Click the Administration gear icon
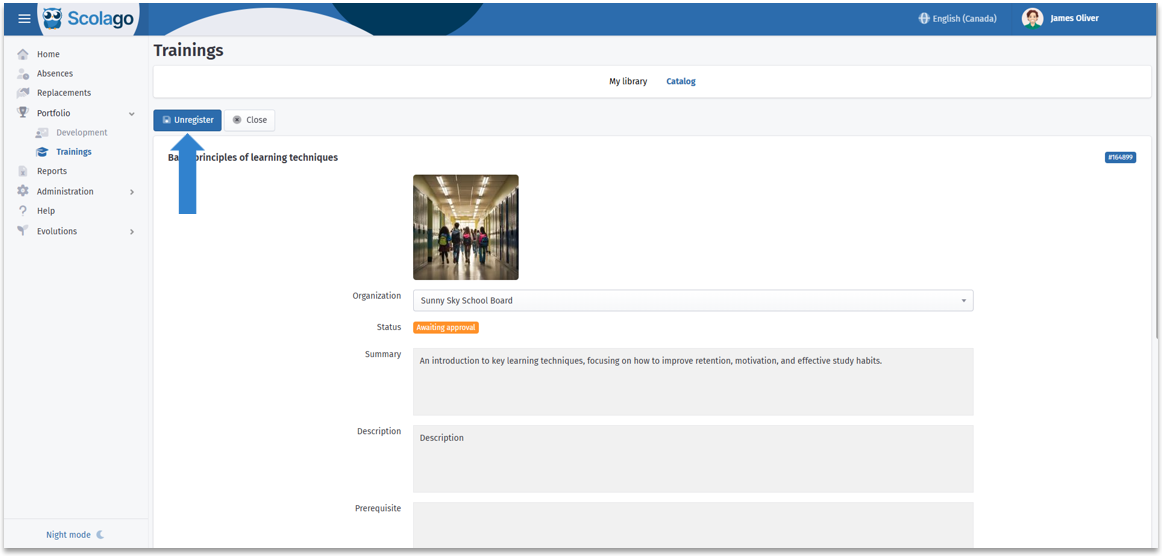This screenshot has height=556, width=1162. coord(23,191)
